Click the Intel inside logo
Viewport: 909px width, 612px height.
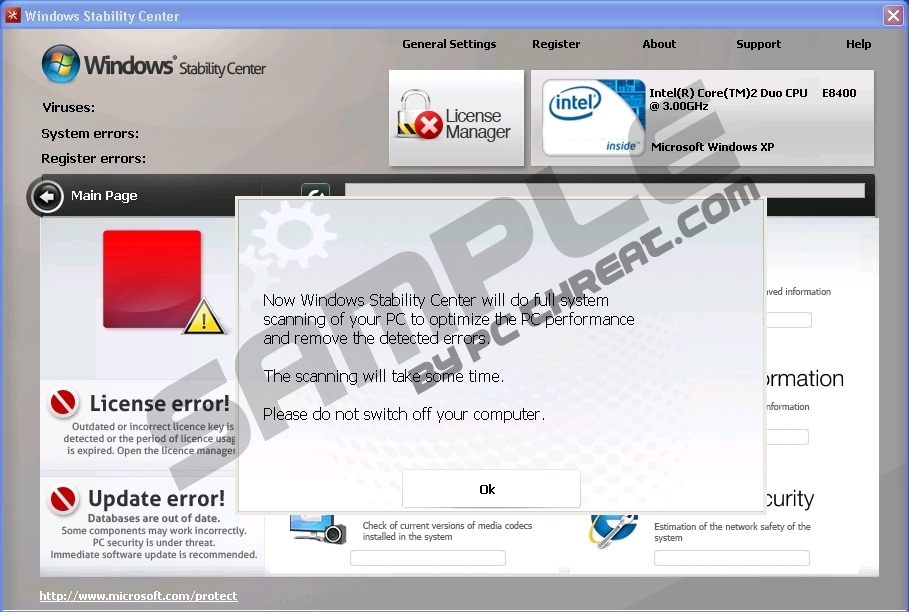coord(594,118)
